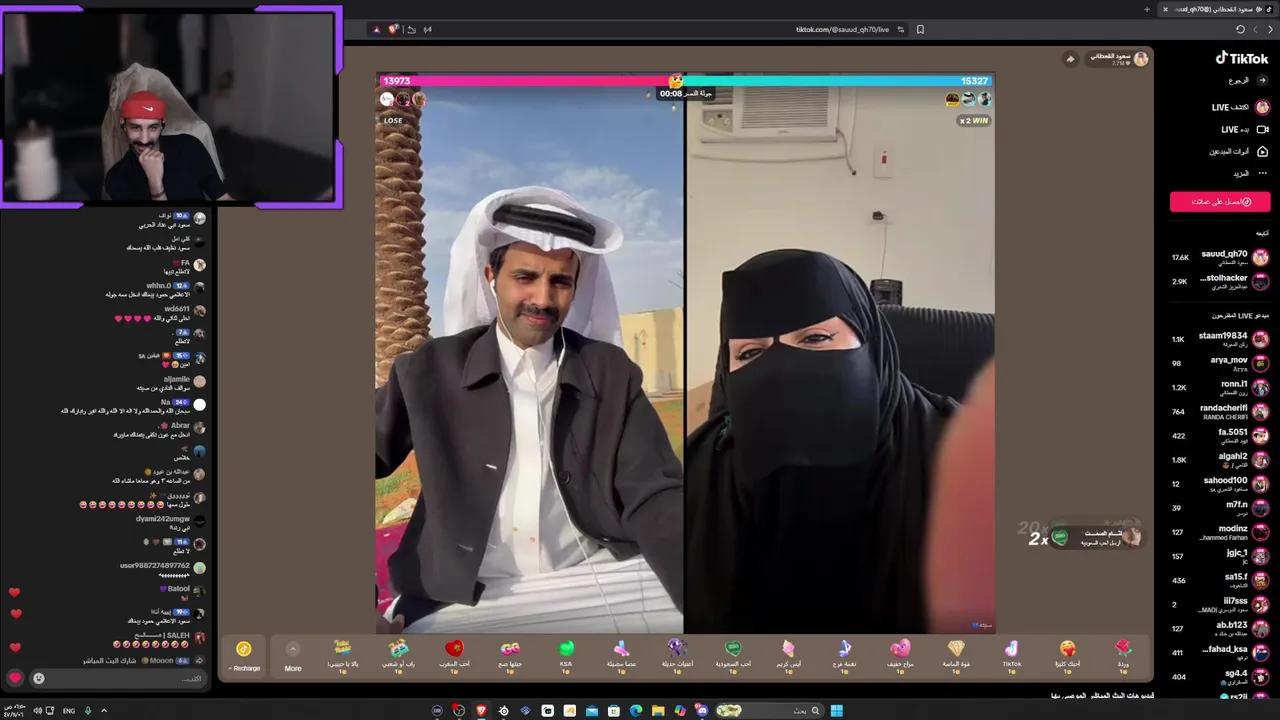Viewport: 1280px width, 720px height.
Task: Send the red Morocco heart gift
Action: [454, 655]
